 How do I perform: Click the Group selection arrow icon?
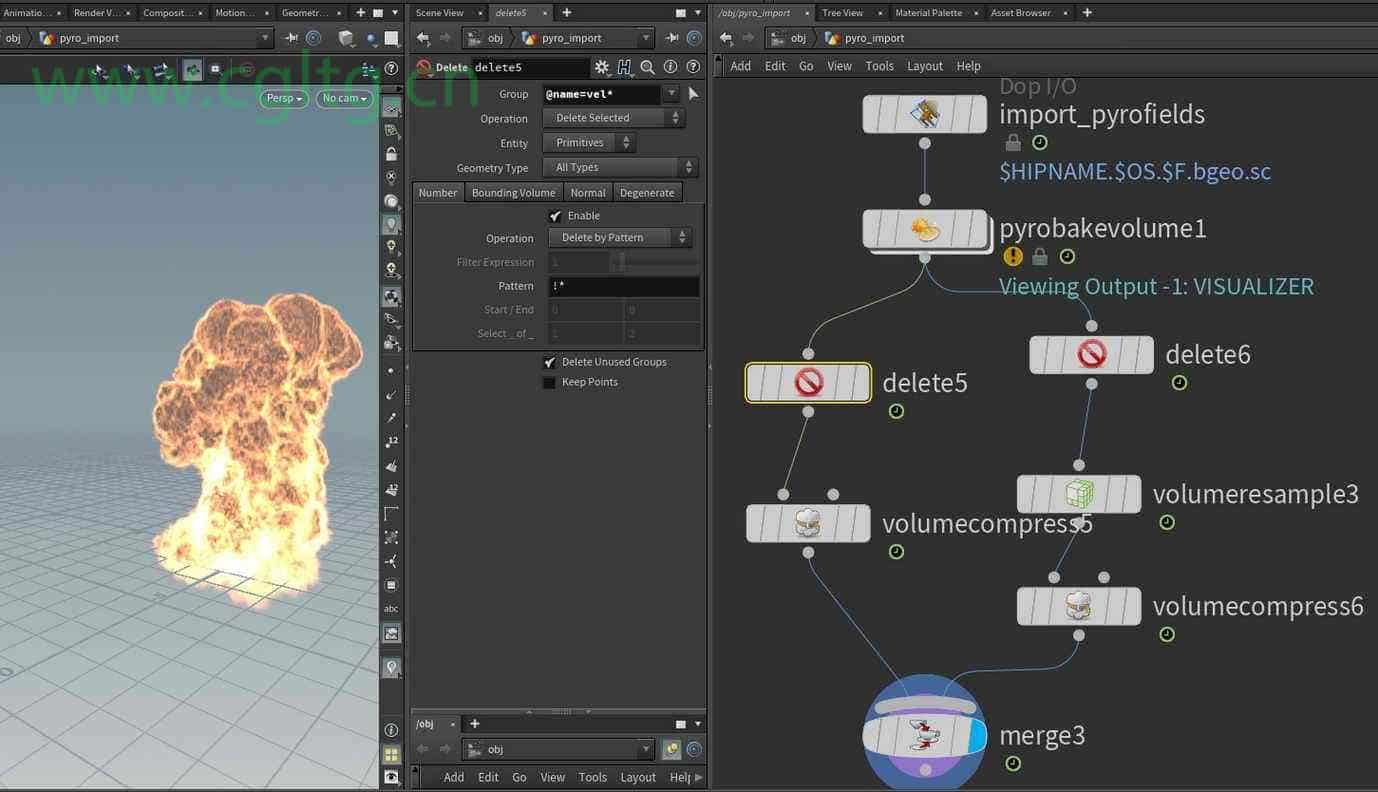pos(694,93)
